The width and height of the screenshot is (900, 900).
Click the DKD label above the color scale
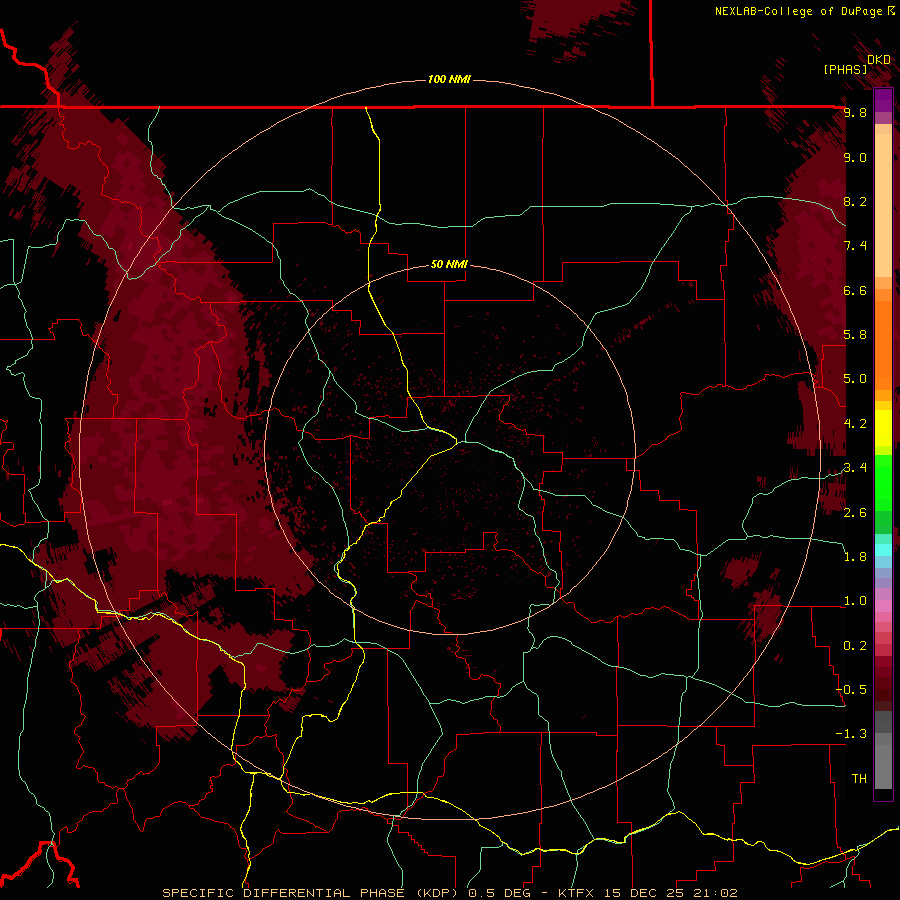coord(879,60)
